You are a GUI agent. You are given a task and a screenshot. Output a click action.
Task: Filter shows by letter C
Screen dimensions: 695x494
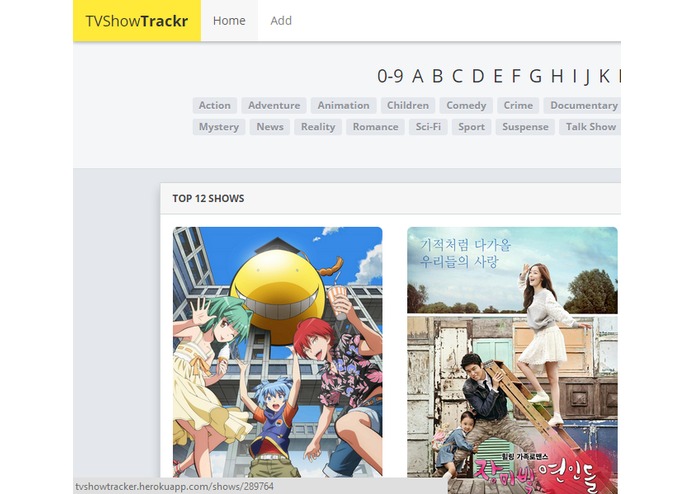pos(457,76)
